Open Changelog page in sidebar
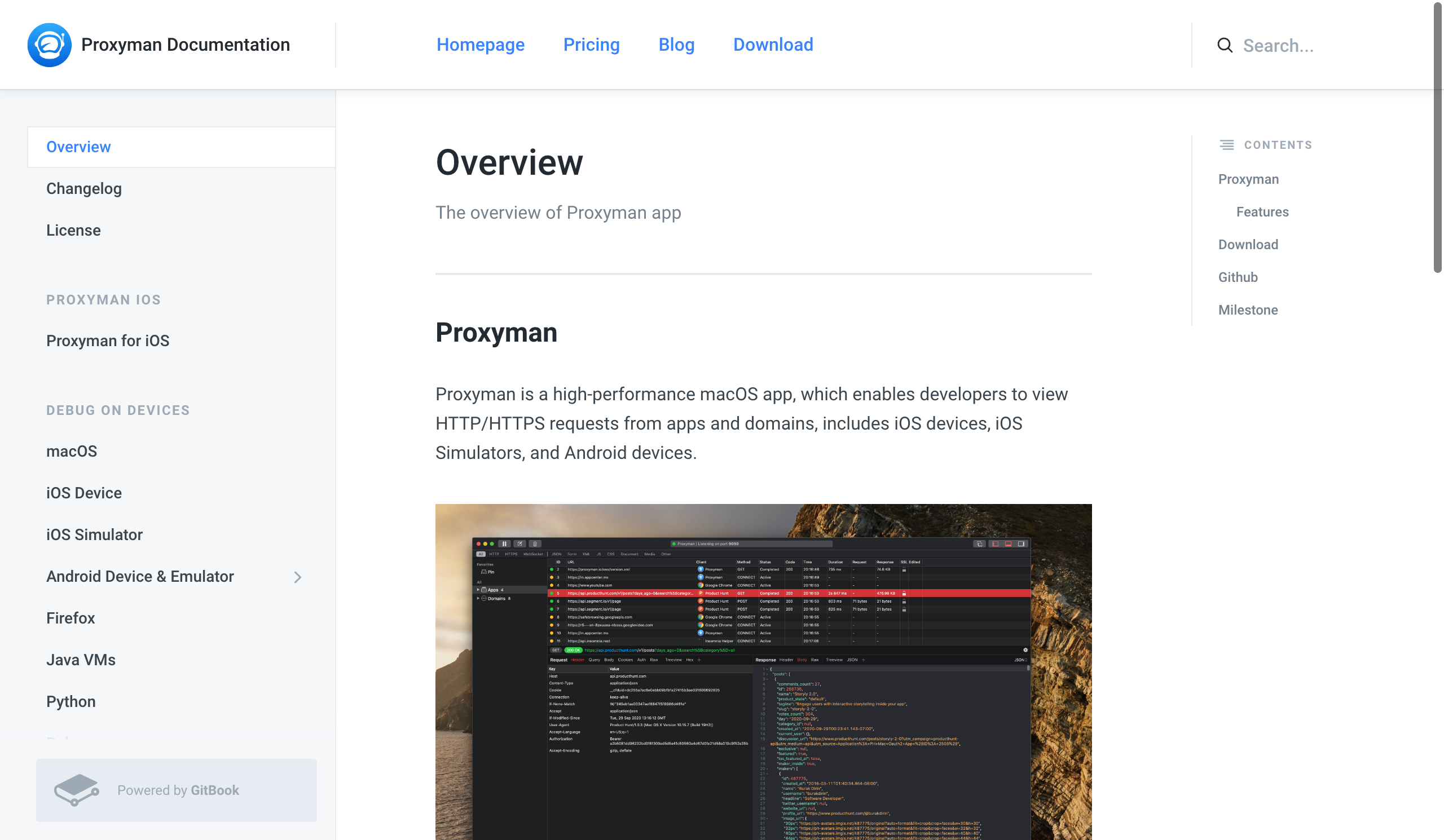Image resolution: width=1444 pixels, height=840 pixels. [83, 188]
